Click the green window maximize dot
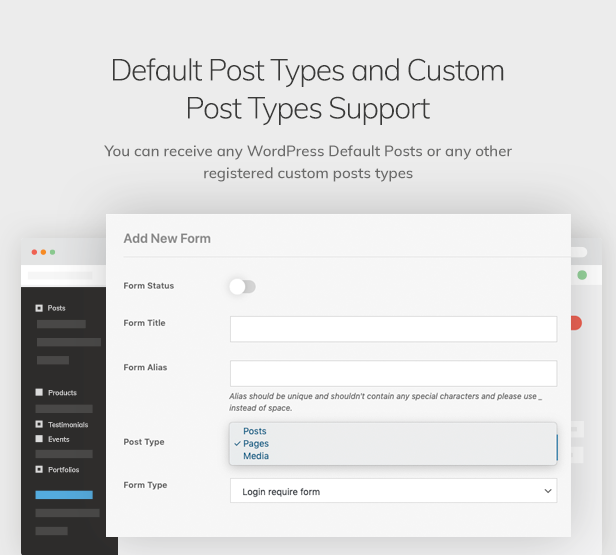The height and width of the screenshot is (555, 616). point(52,252)
